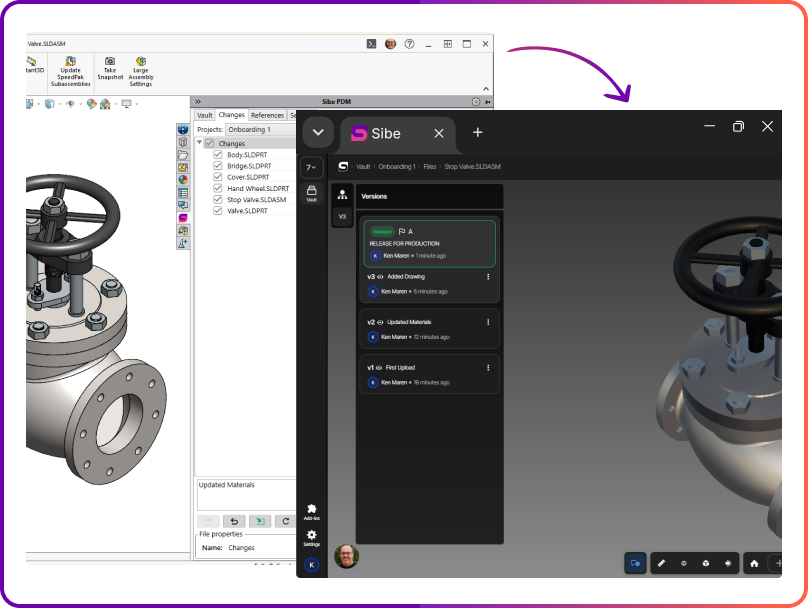The image size is (808, 608).
Task: Uncheck Bridge.SLDPRT checkbox
Action: click(218, 165)
